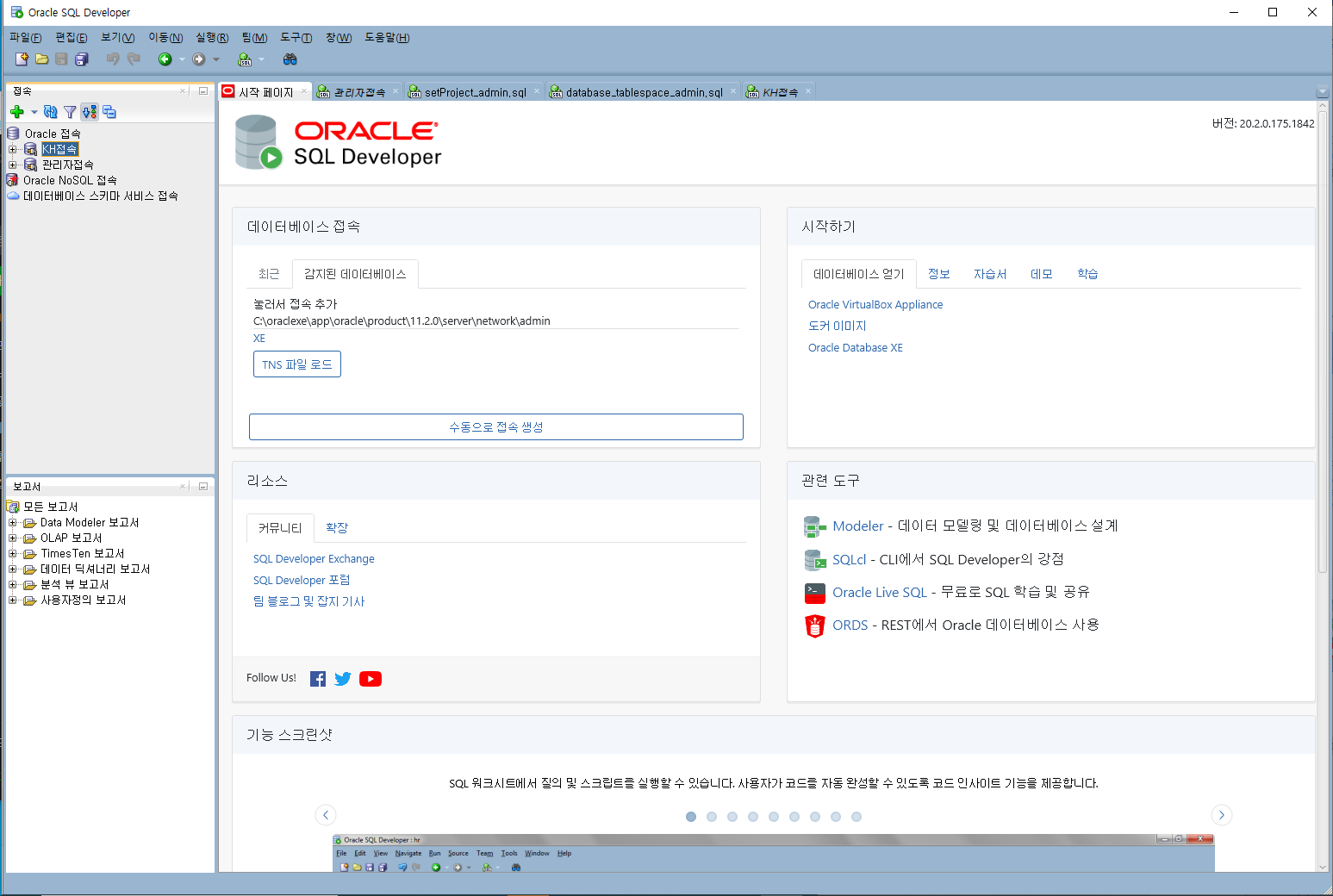Select the 자습서 tab in 시작하기

990,274
